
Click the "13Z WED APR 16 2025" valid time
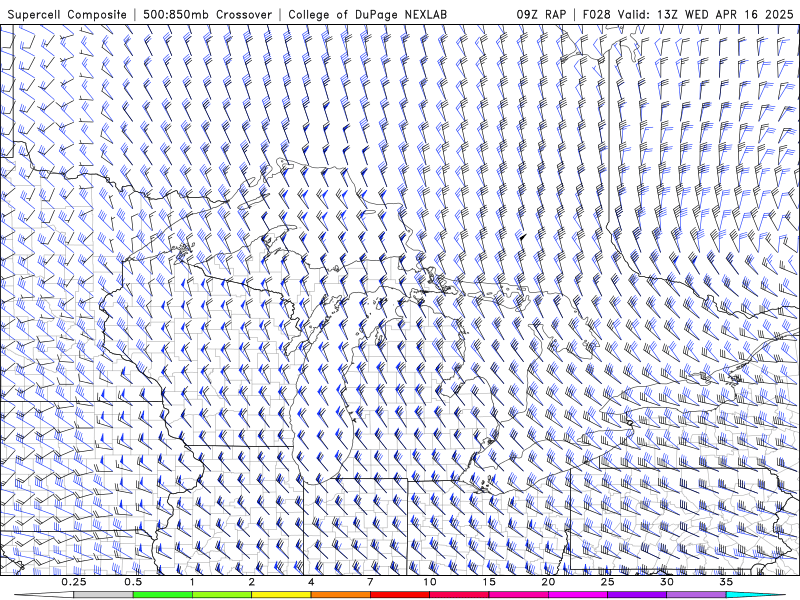[725, 15]
